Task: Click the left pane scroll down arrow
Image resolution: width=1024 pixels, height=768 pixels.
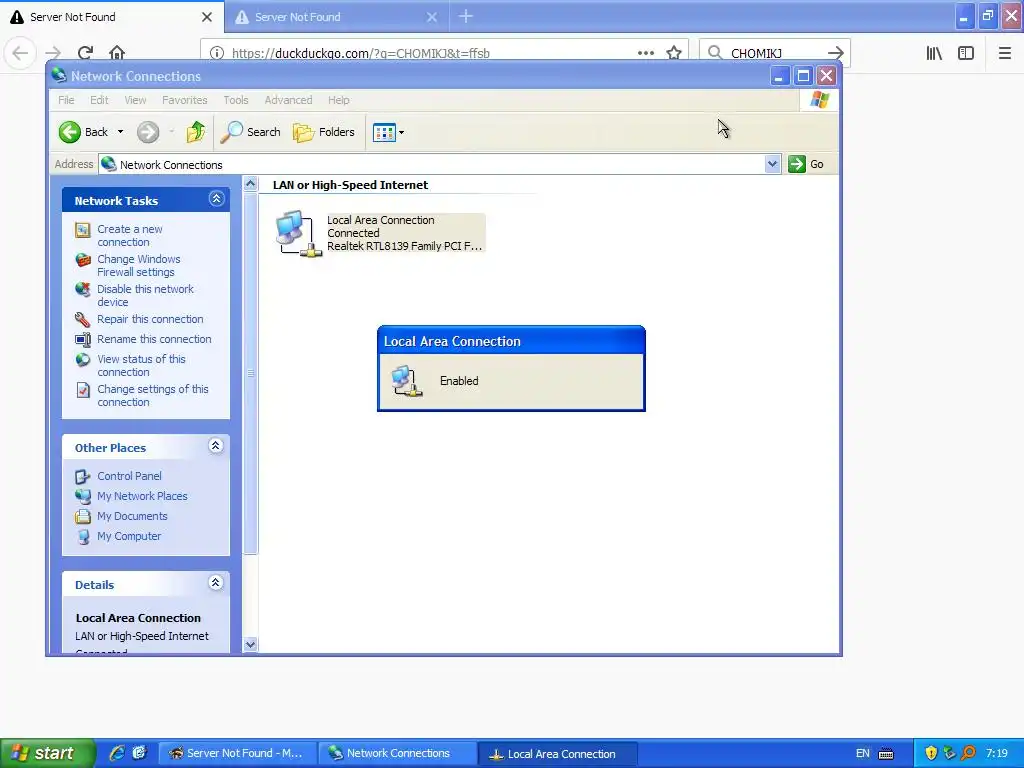Action: [x=250, y=644]
